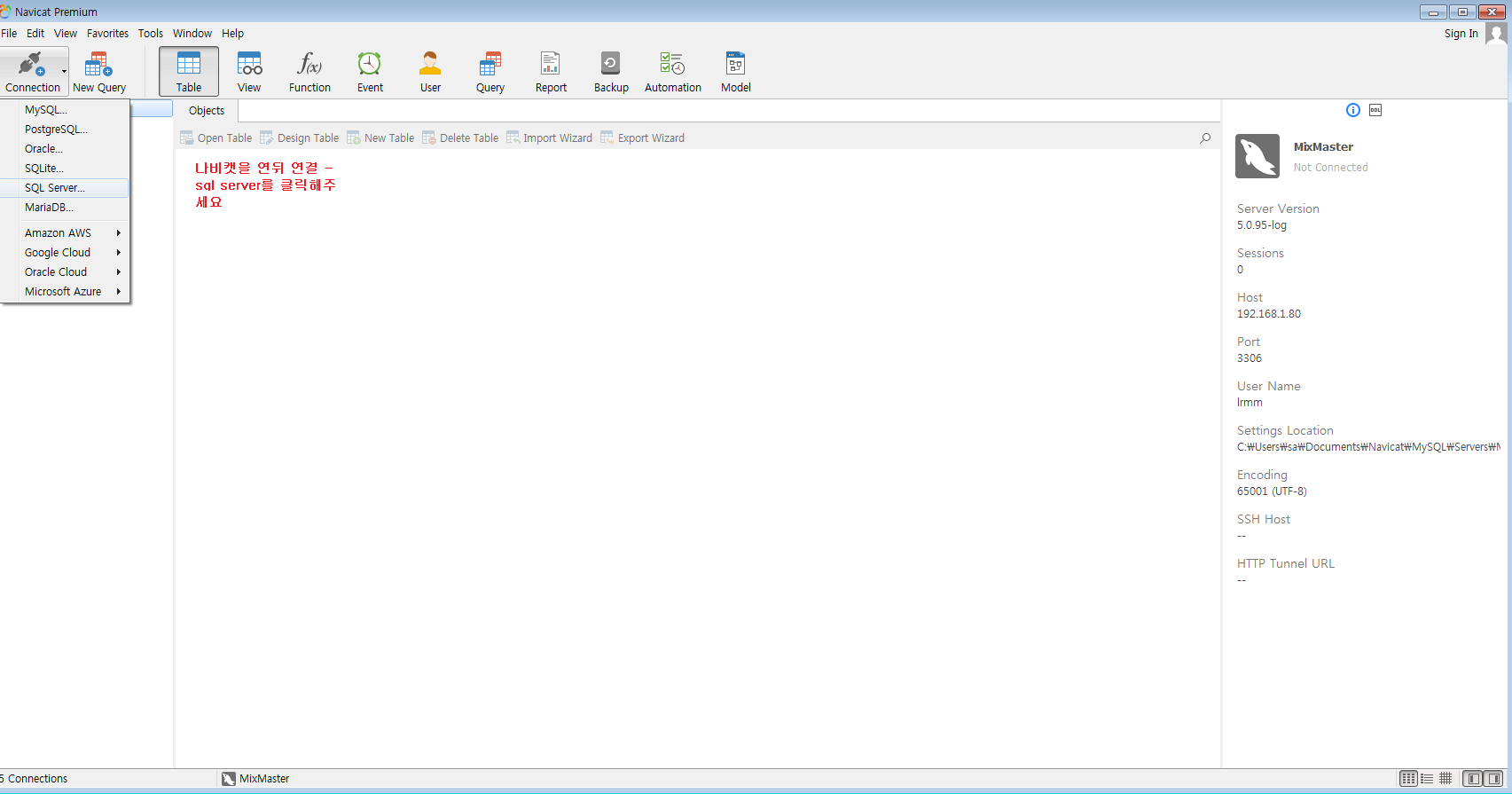Show the DDL panel icon
This screenshot has width=1512, height=794.
pyautogui.click(x=1375, y=110)
